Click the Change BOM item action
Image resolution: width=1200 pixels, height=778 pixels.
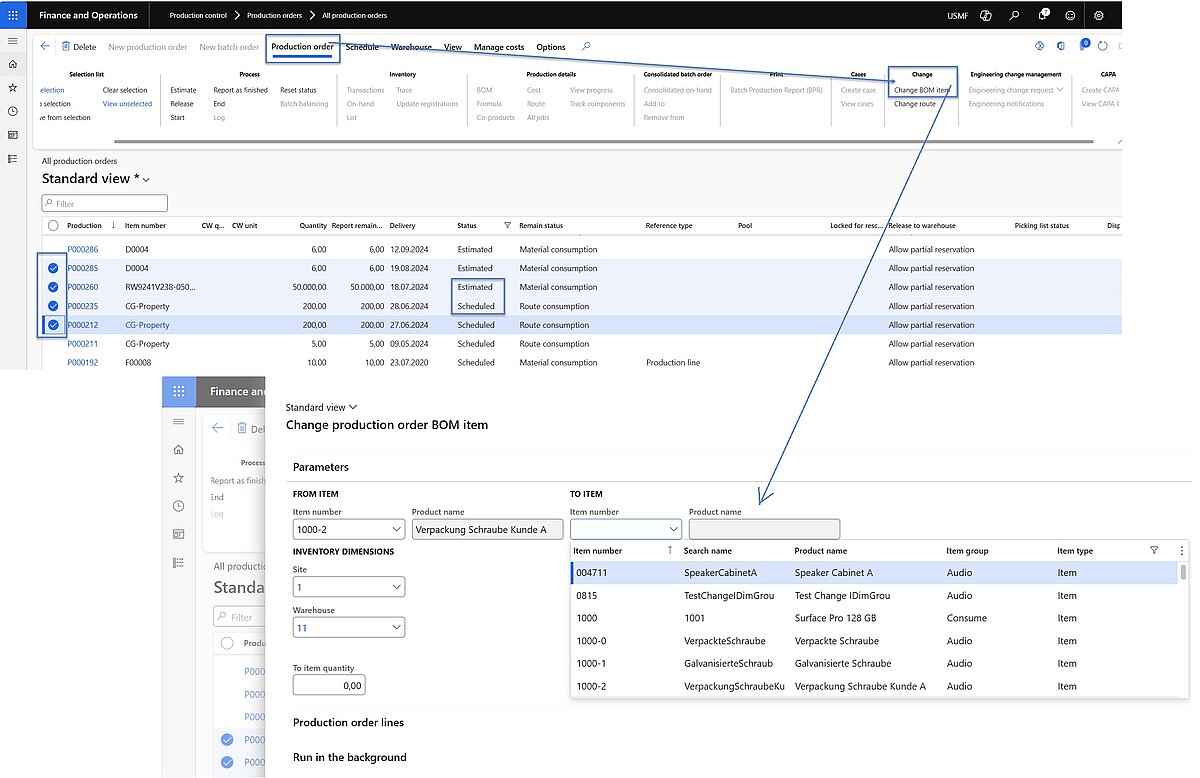pyautogui.click(x=922, y=89)
